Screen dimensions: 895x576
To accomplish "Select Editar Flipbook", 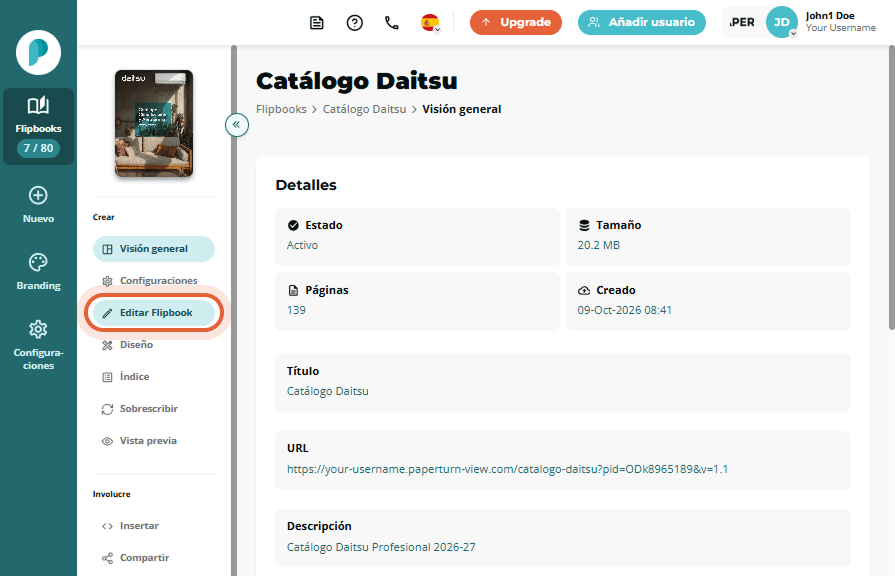I will tap(154, 313).
